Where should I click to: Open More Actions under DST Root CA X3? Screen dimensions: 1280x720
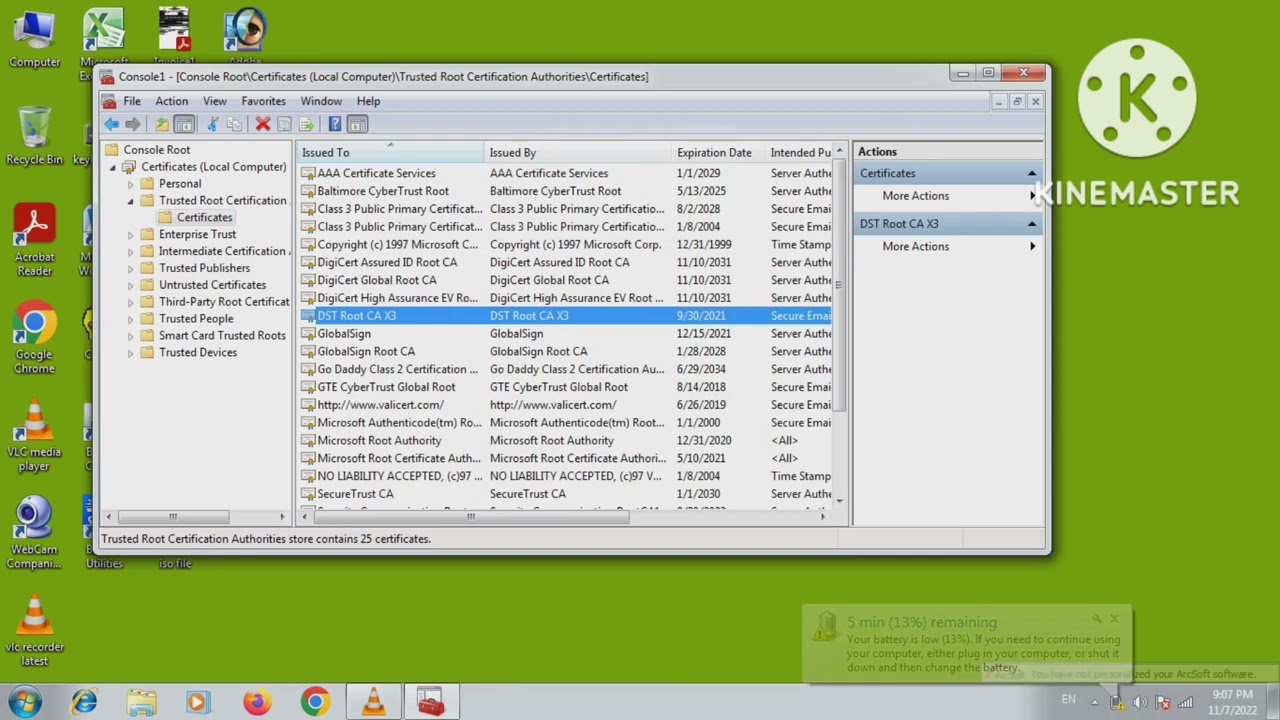pos(915,246)
